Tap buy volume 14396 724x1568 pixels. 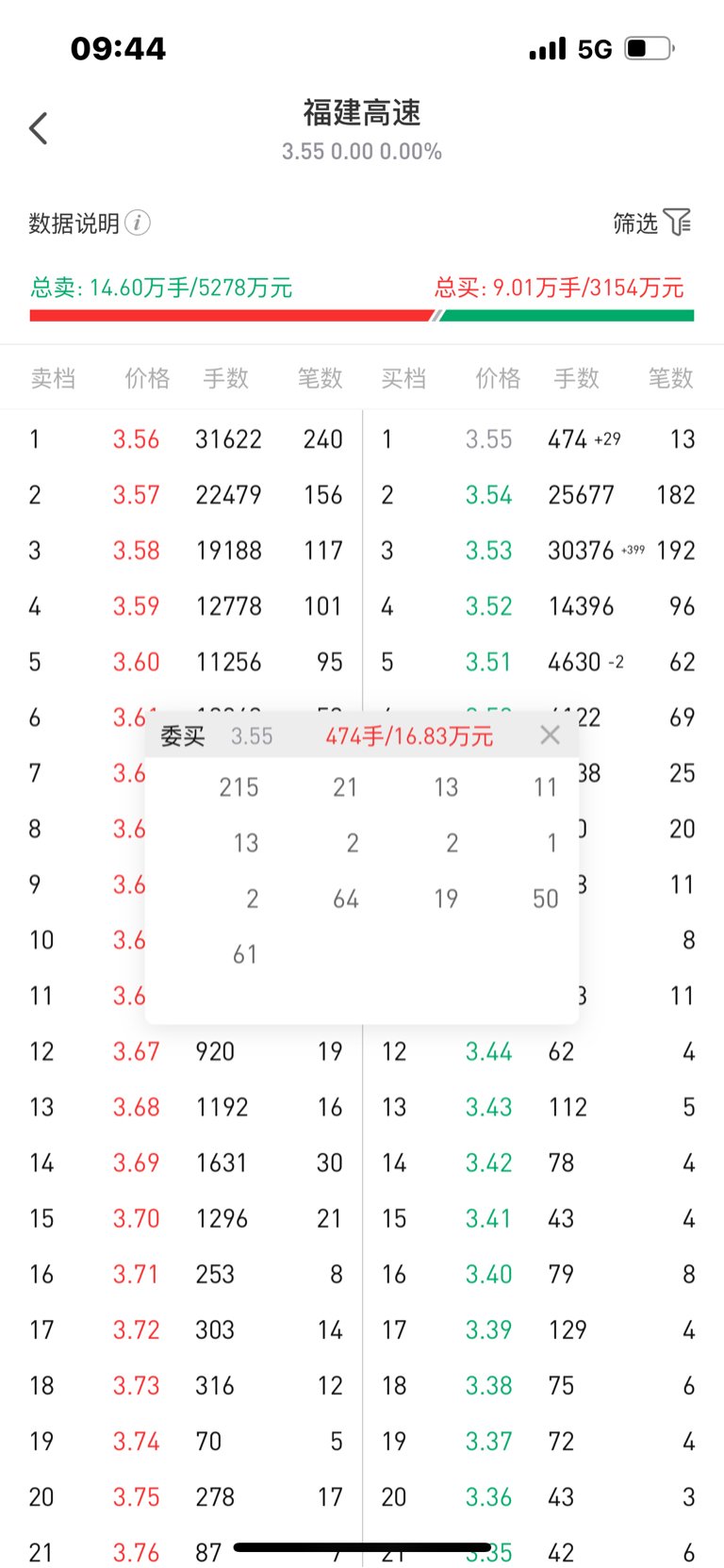pos(582,606)
